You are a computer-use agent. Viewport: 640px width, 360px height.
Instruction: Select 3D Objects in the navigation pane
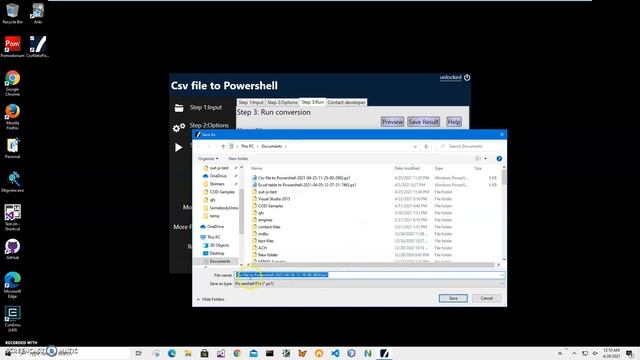219,245
